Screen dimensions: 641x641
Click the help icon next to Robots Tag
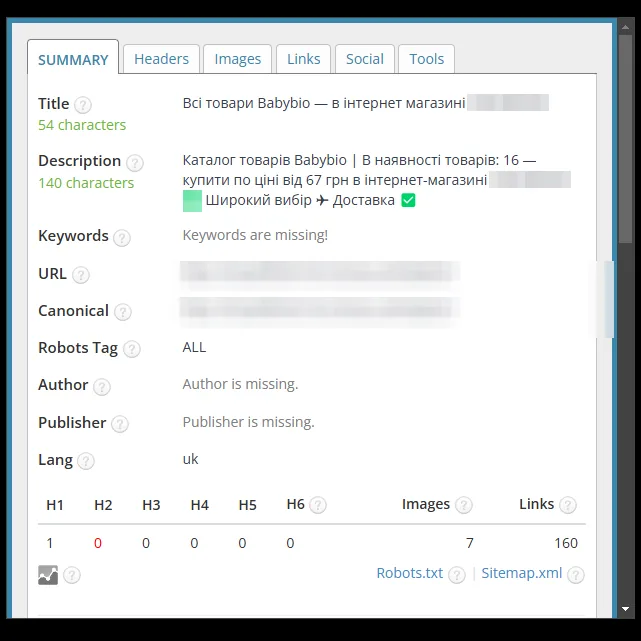tap(132, 349)
